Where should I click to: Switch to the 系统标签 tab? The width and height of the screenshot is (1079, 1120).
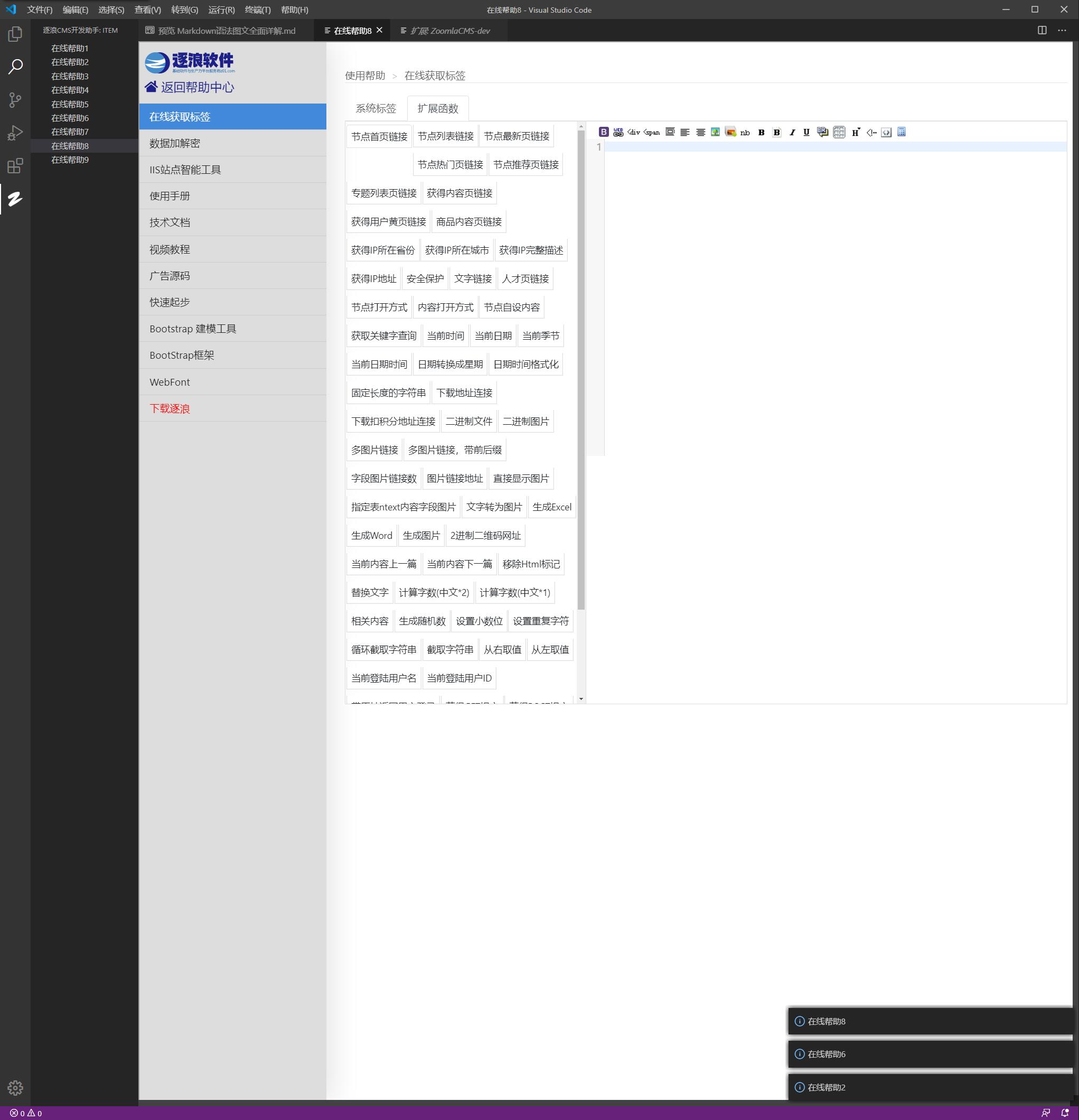click(376, 109)
